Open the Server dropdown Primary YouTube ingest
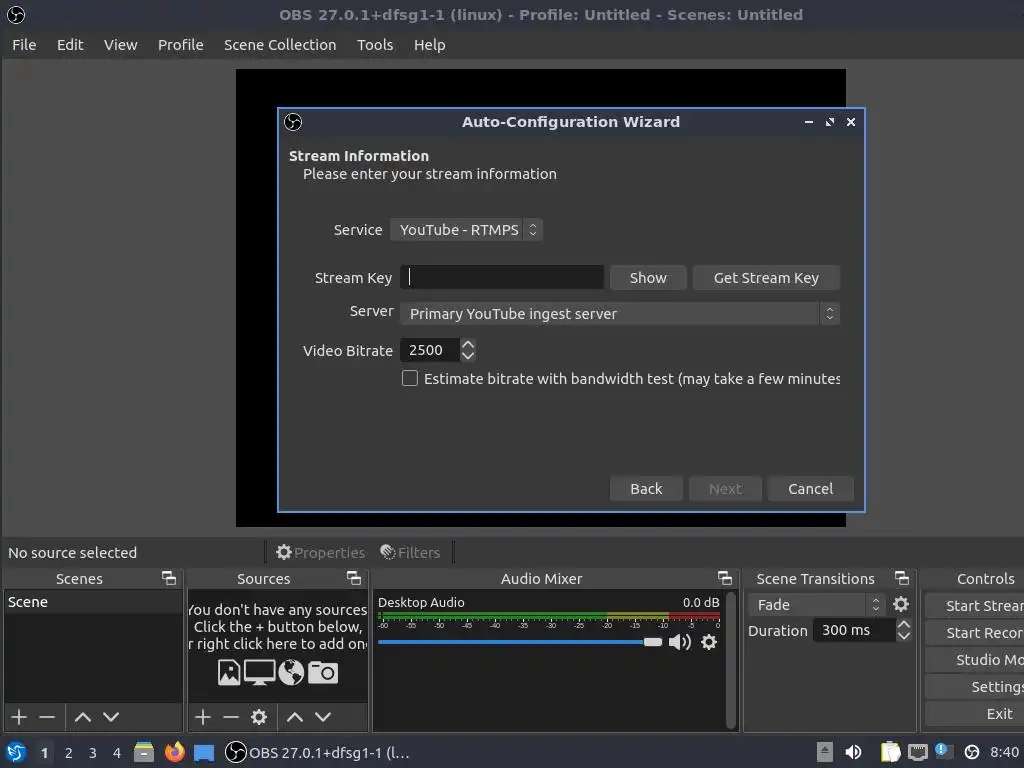This screenshot has height=768, width=1024. [620, 313]
